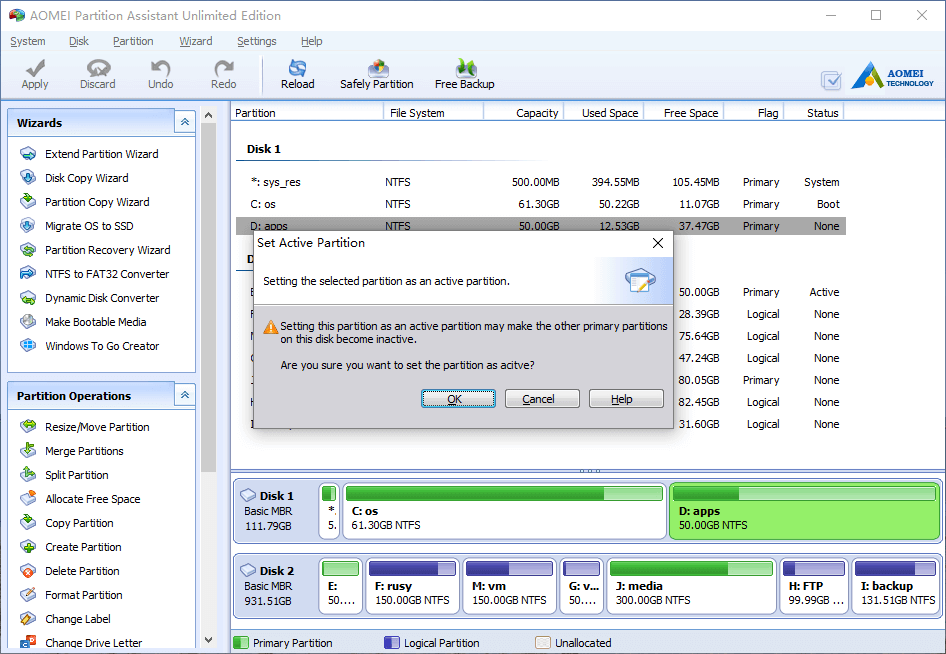
Task: Select C: os block in disk map
Action: pos(504,511)
